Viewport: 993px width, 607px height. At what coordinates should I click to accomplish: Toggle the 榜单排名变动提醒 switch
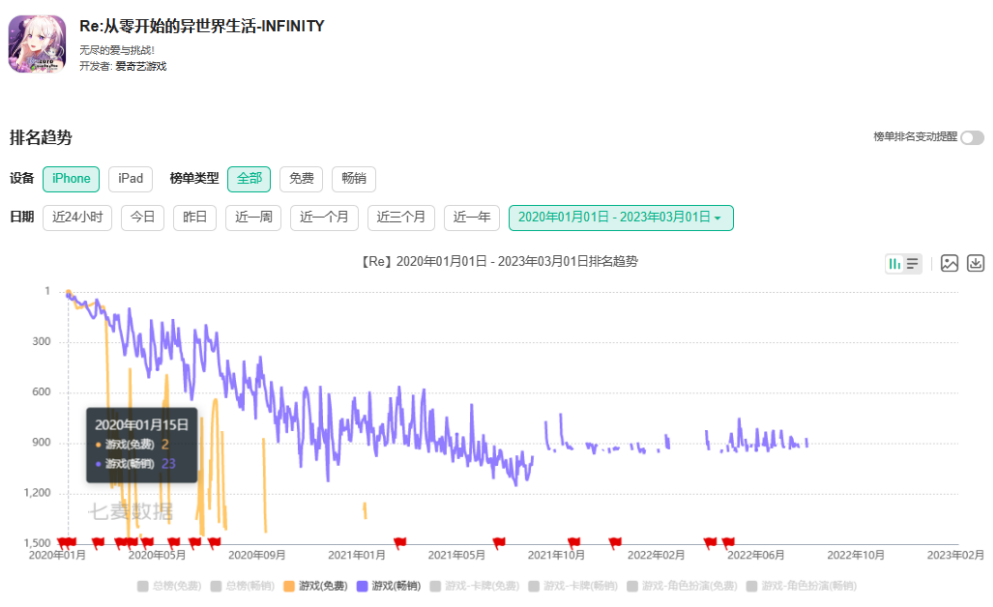[972, 137]
